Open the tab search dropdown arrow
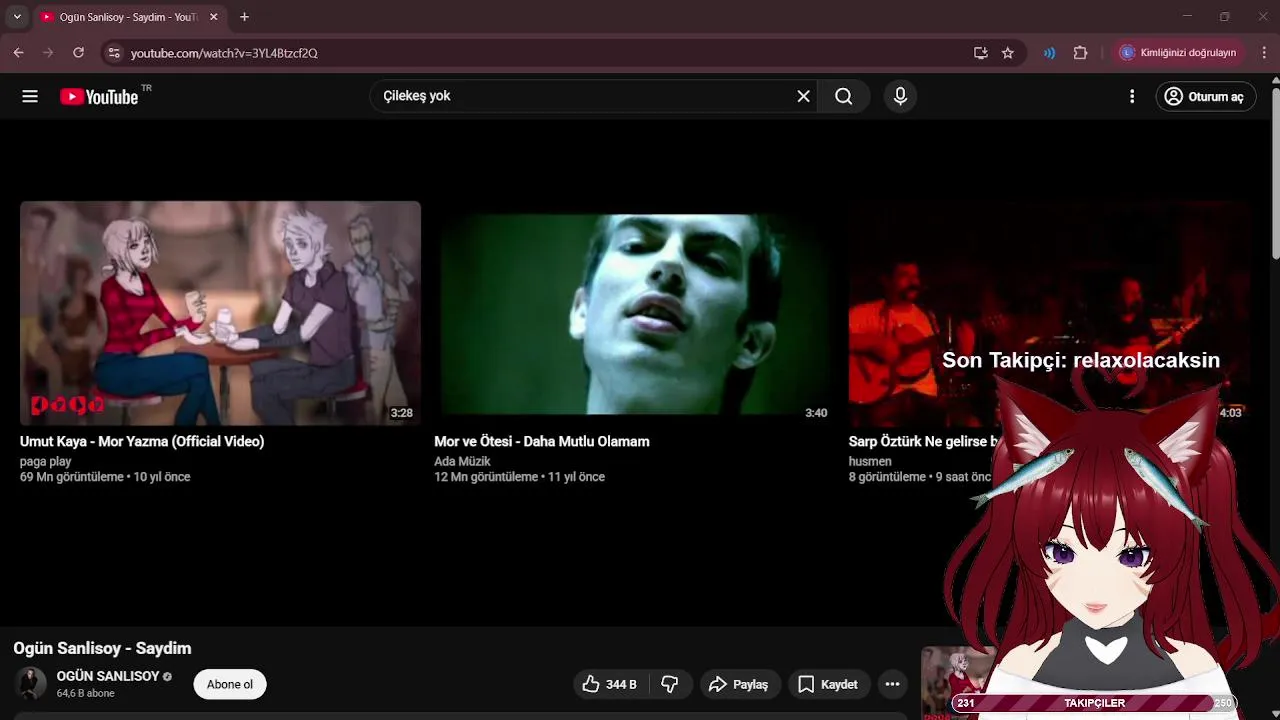The width and height of the screenshot is (1280, 720). 17,17
